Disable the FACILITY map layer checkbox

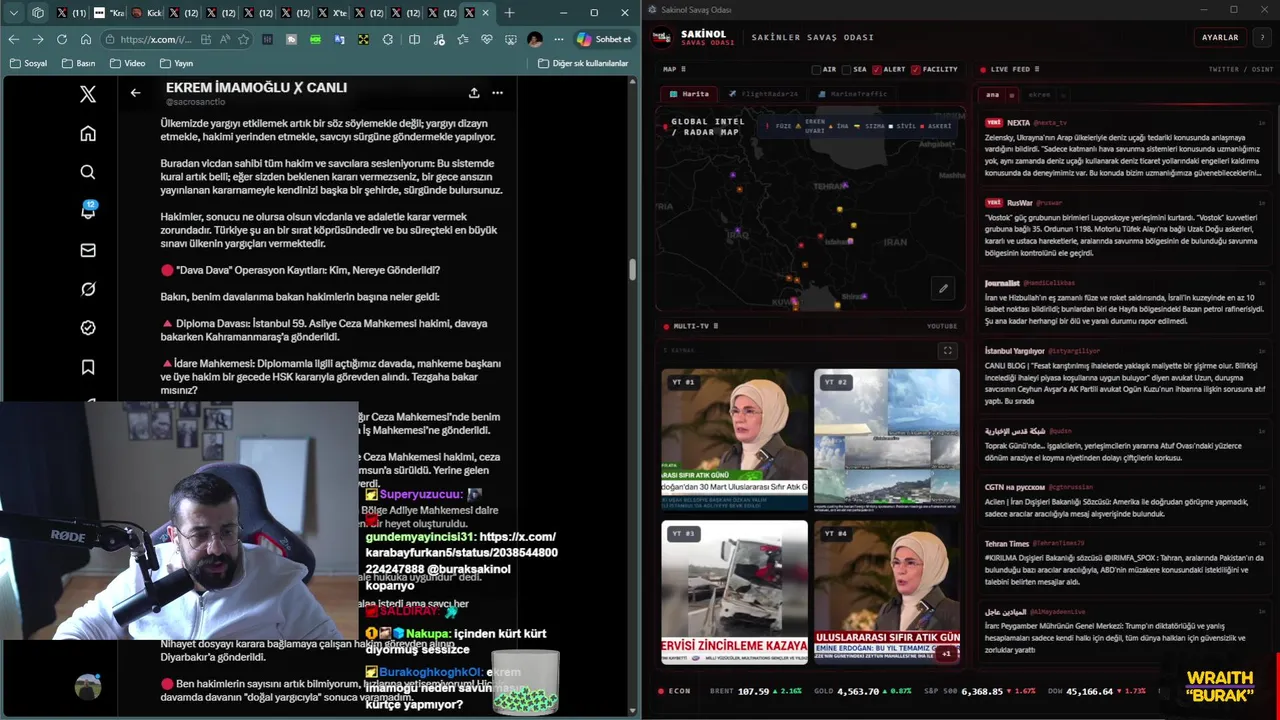pos(916,69)
